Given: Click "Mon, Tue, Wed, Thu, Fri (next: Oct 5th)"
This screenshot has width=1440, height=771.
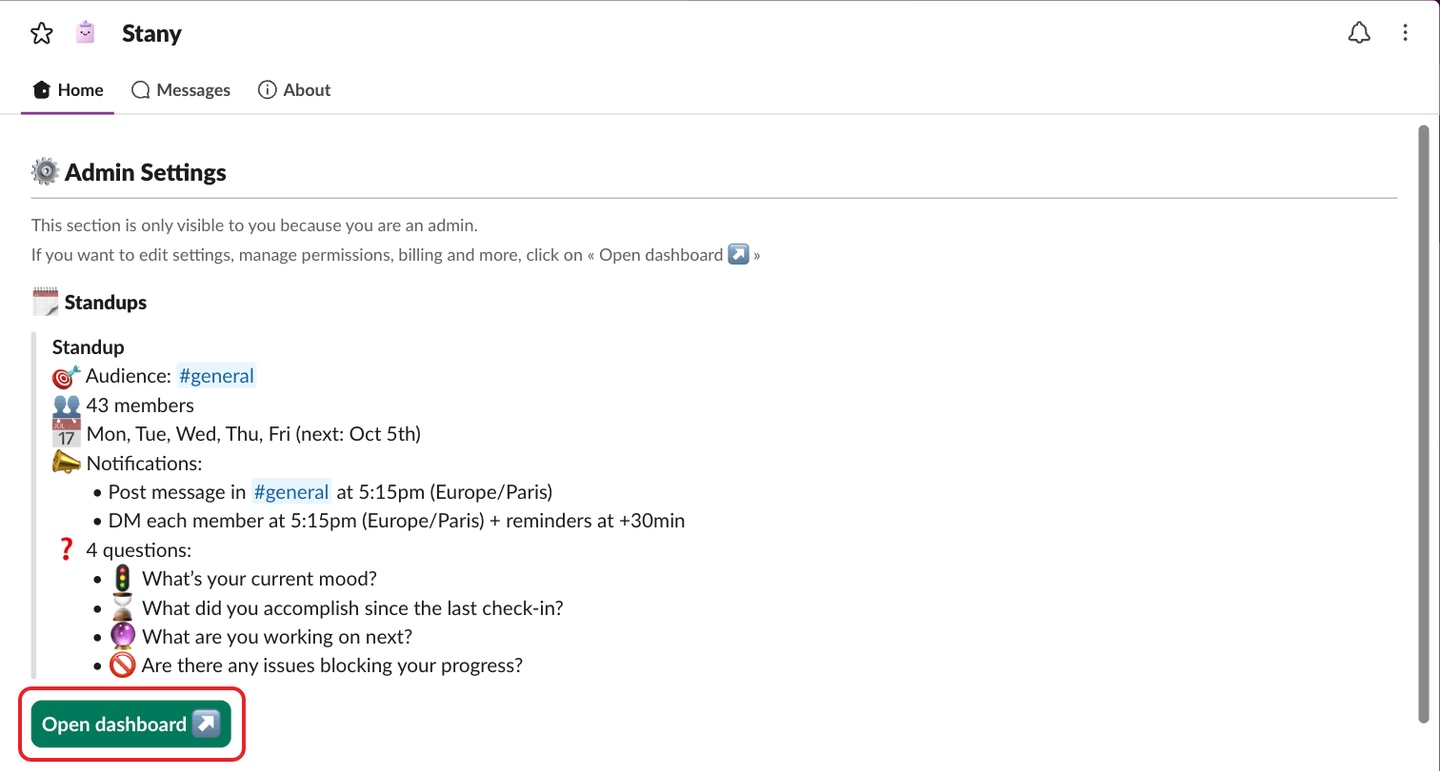Looking at the screenshot, I should 253,434.
